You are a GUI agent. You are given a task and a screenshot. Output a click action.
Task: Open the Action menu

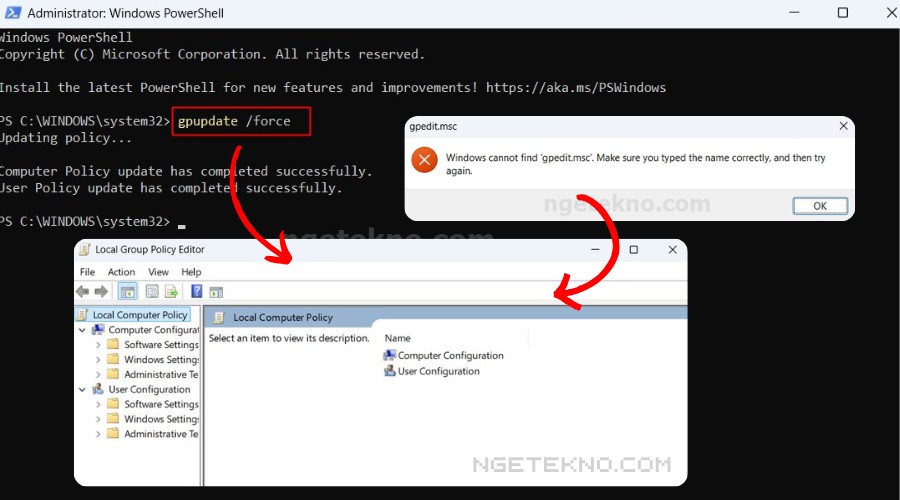pyautogui.click(x=121, y=272)
